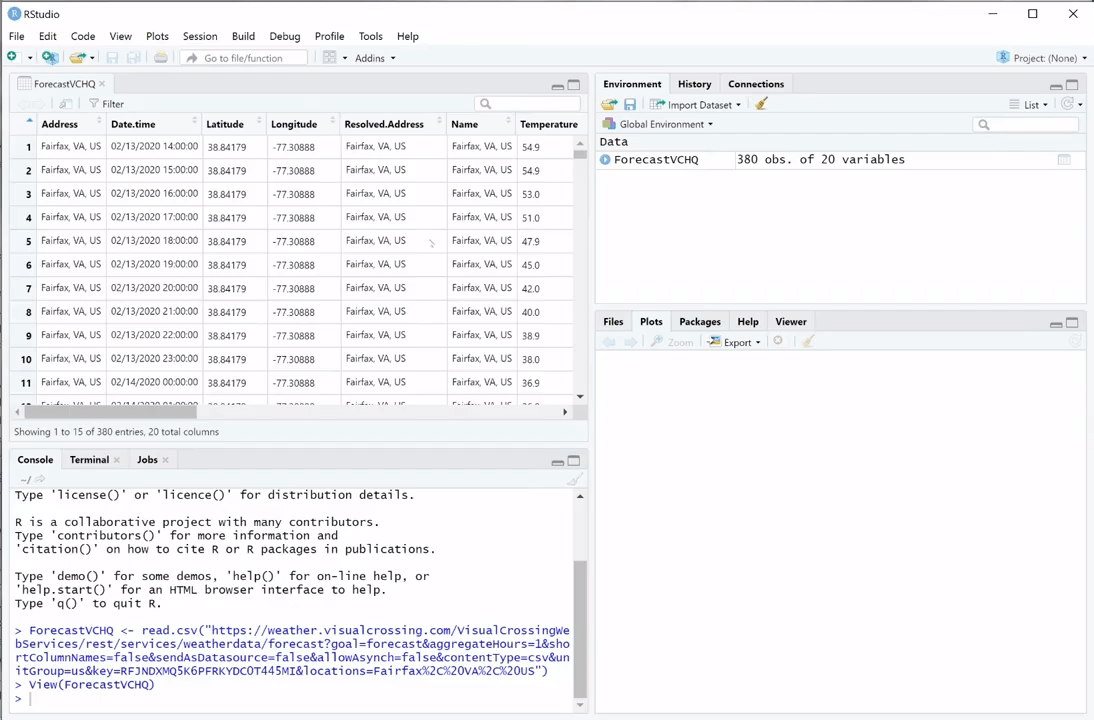Click the Create a Project icon
The height and width of the screenshot is (720, 1094).
tap(50, 58)
